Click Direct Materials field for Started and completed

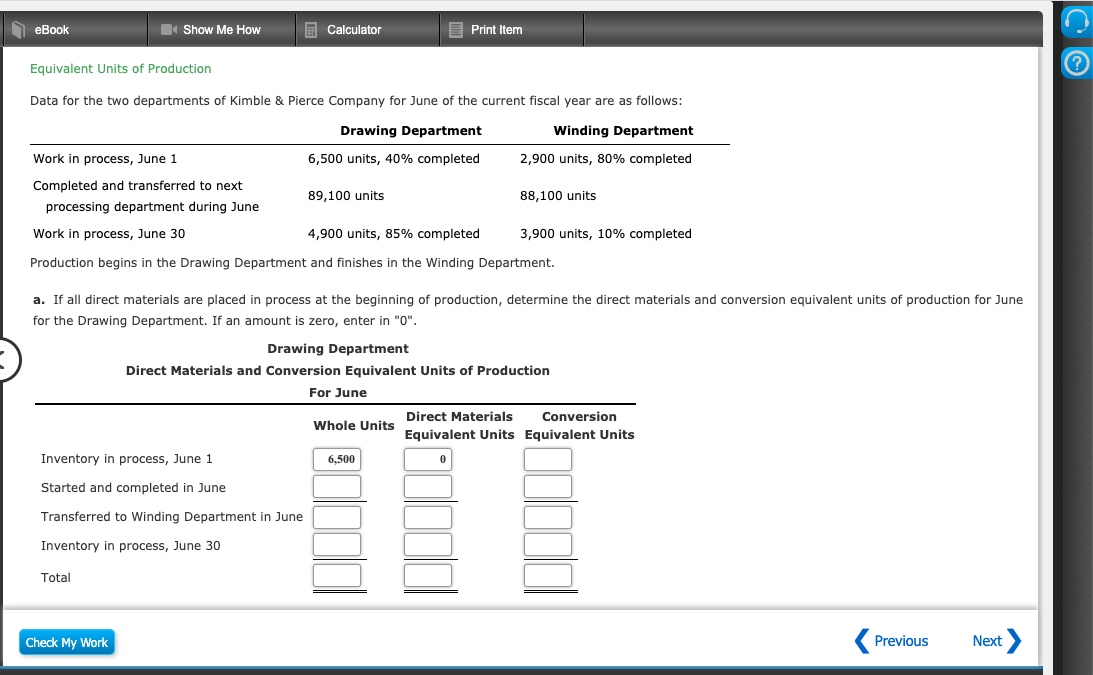click(428, 487)
